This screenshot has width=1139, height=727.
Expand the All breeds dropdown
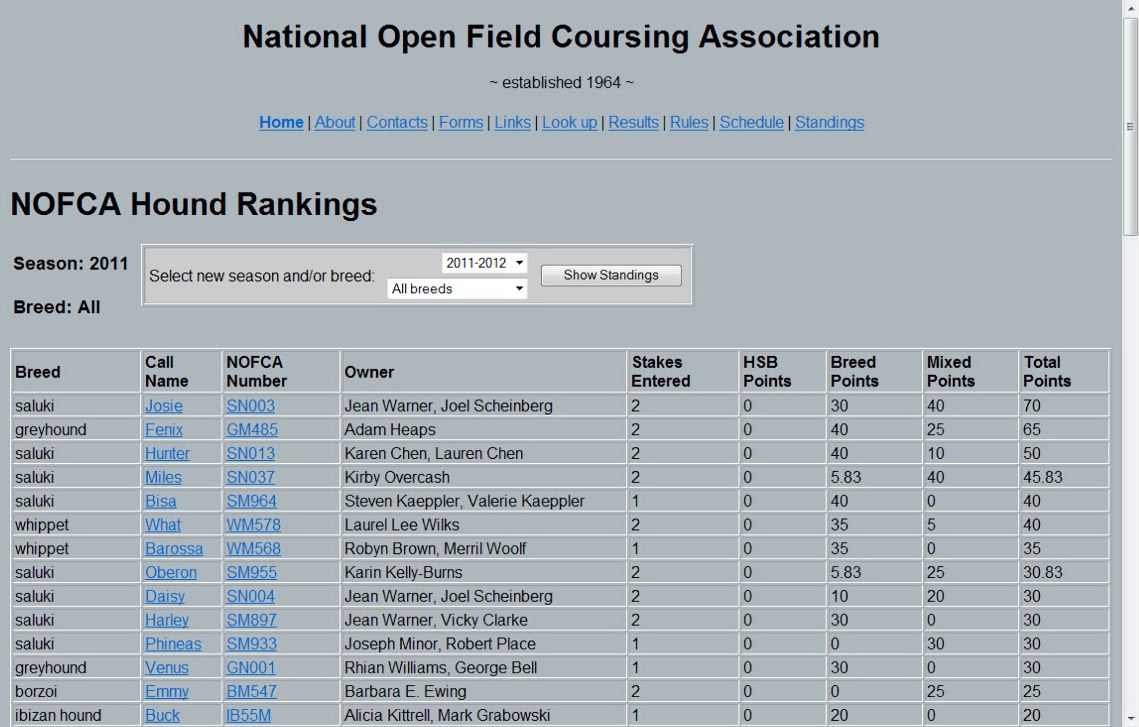[x=457, y=289]
